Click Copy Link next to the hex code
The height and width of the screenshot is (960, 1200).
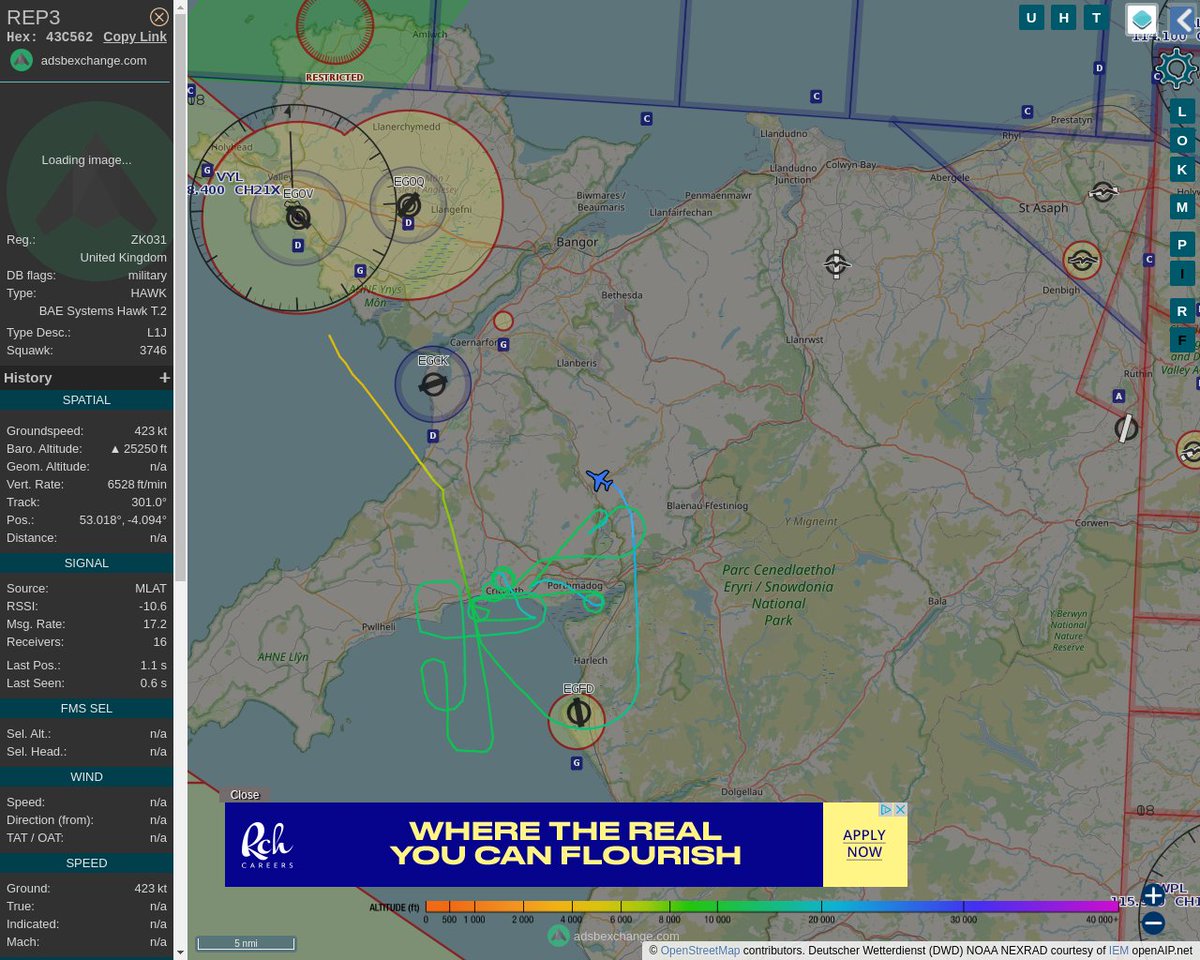click(134, 36)
